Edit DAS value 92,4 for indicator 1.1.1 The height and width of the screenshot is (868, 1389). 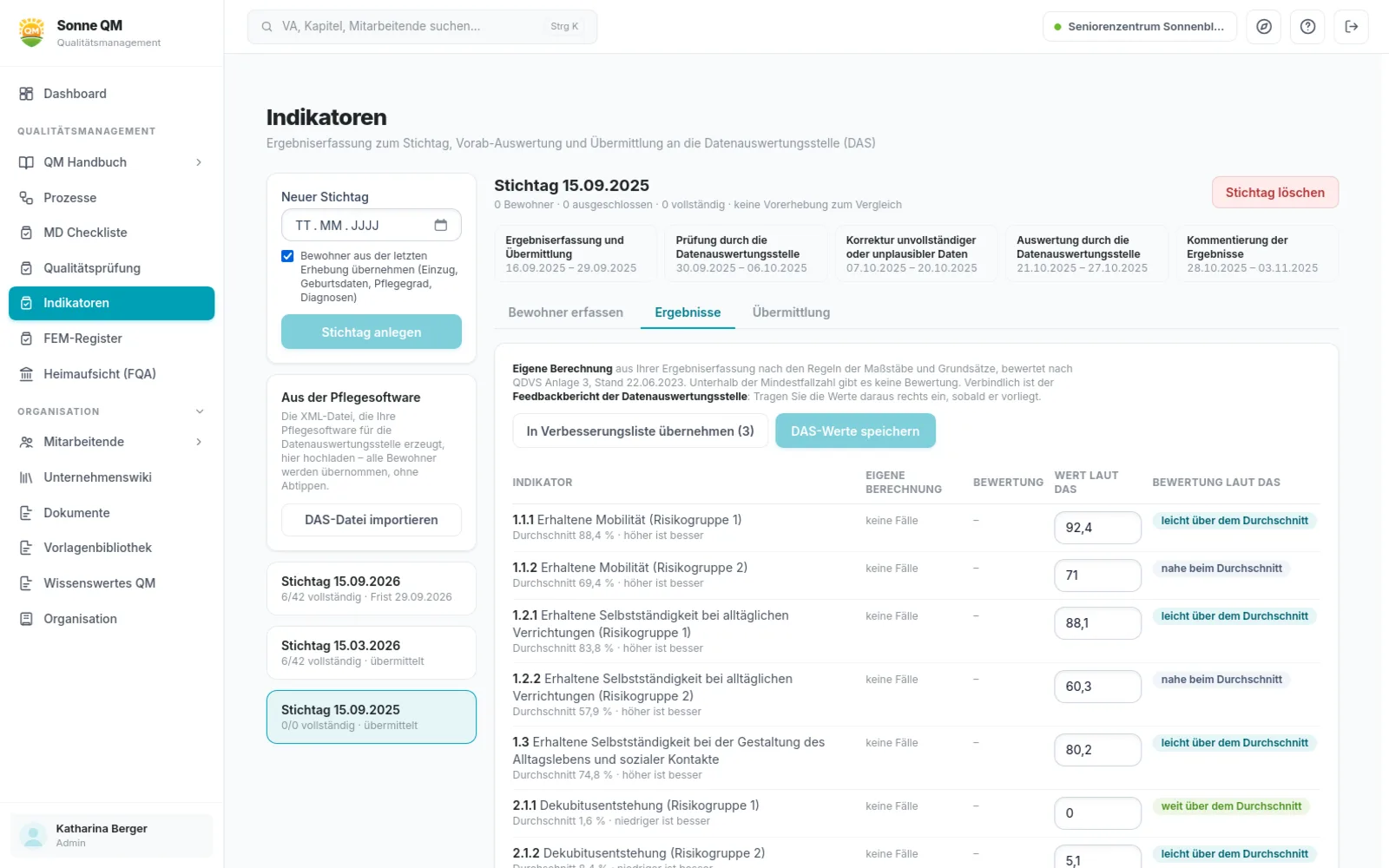click(x=1097, y=528)
